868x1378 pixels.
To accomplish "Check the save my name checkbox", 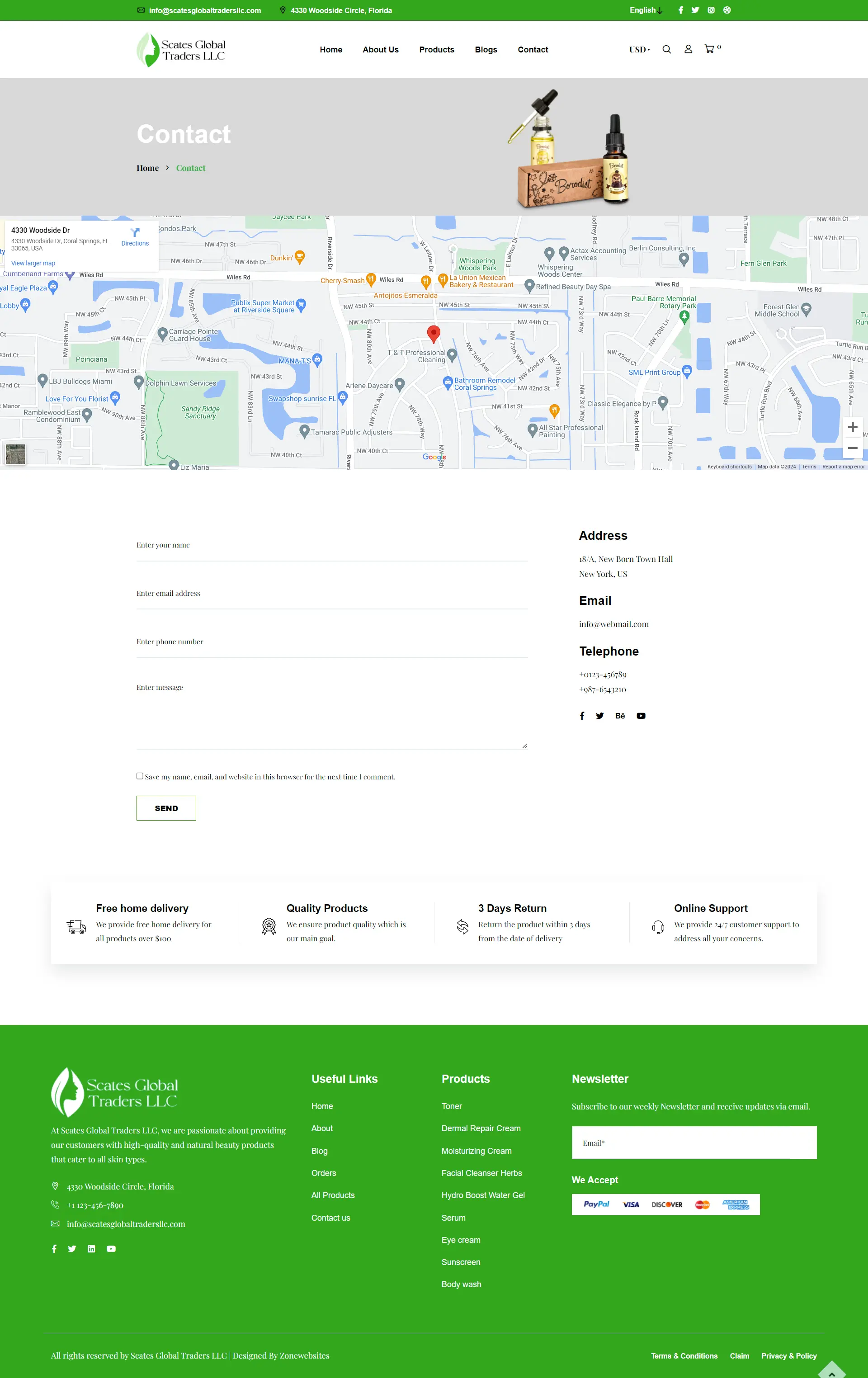I will 140,776.
